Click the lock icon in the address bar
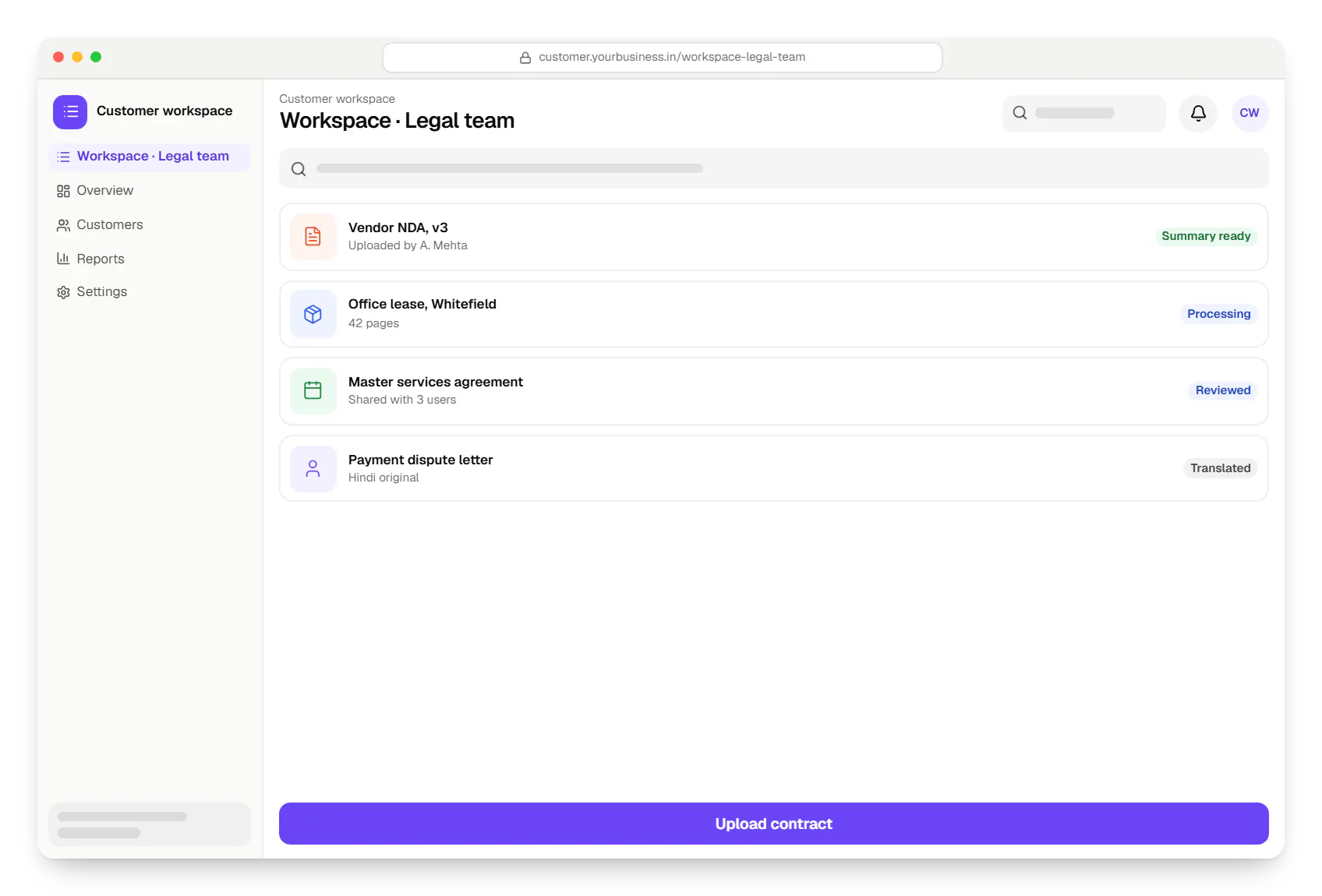This screenshot has width=1322, height=896. click(525, 58)
